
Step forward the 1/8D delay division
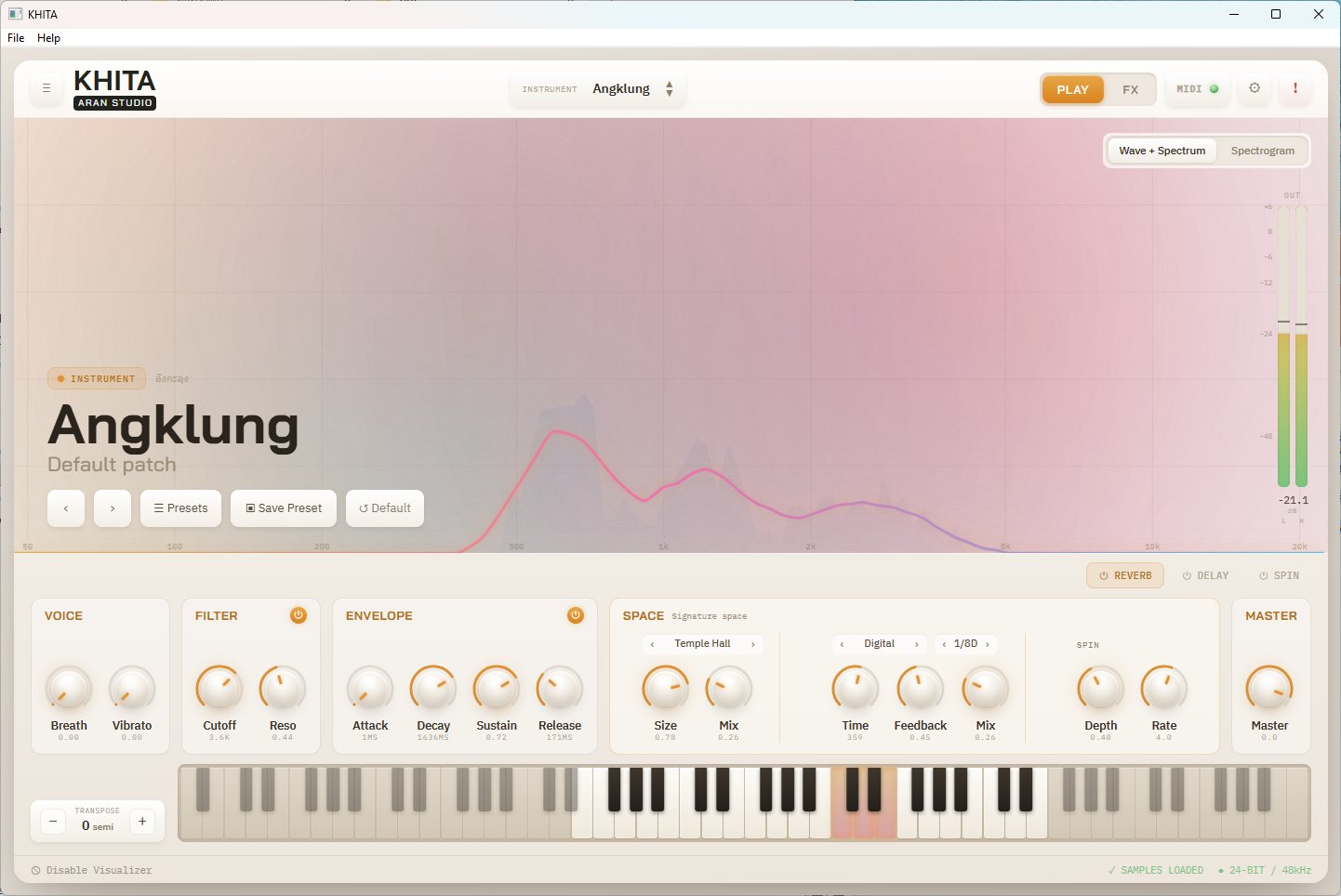point(988,644)
